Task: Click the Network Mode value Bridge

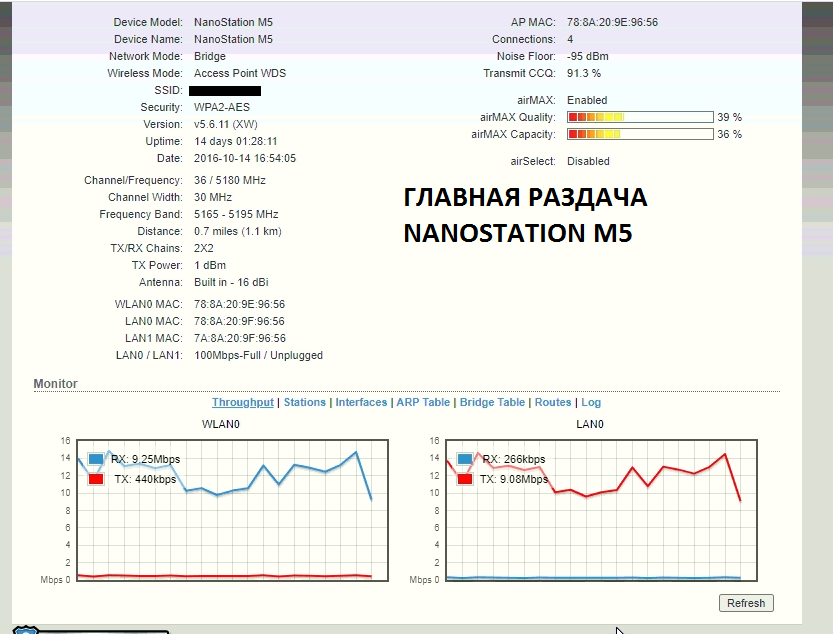Action: tap(210, 56)
